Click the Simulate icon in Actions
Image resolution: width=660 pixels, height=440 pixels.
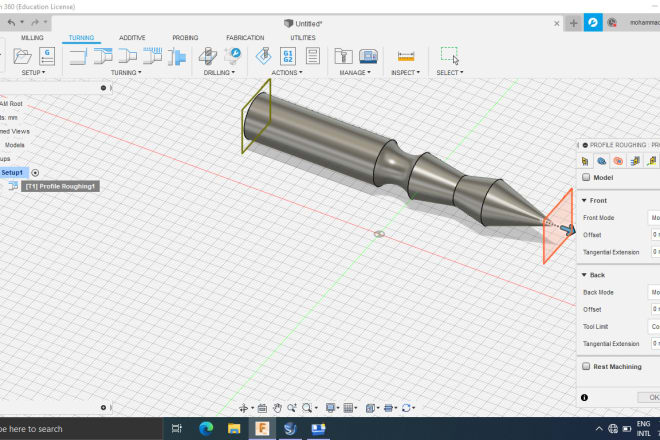point(264,56)
